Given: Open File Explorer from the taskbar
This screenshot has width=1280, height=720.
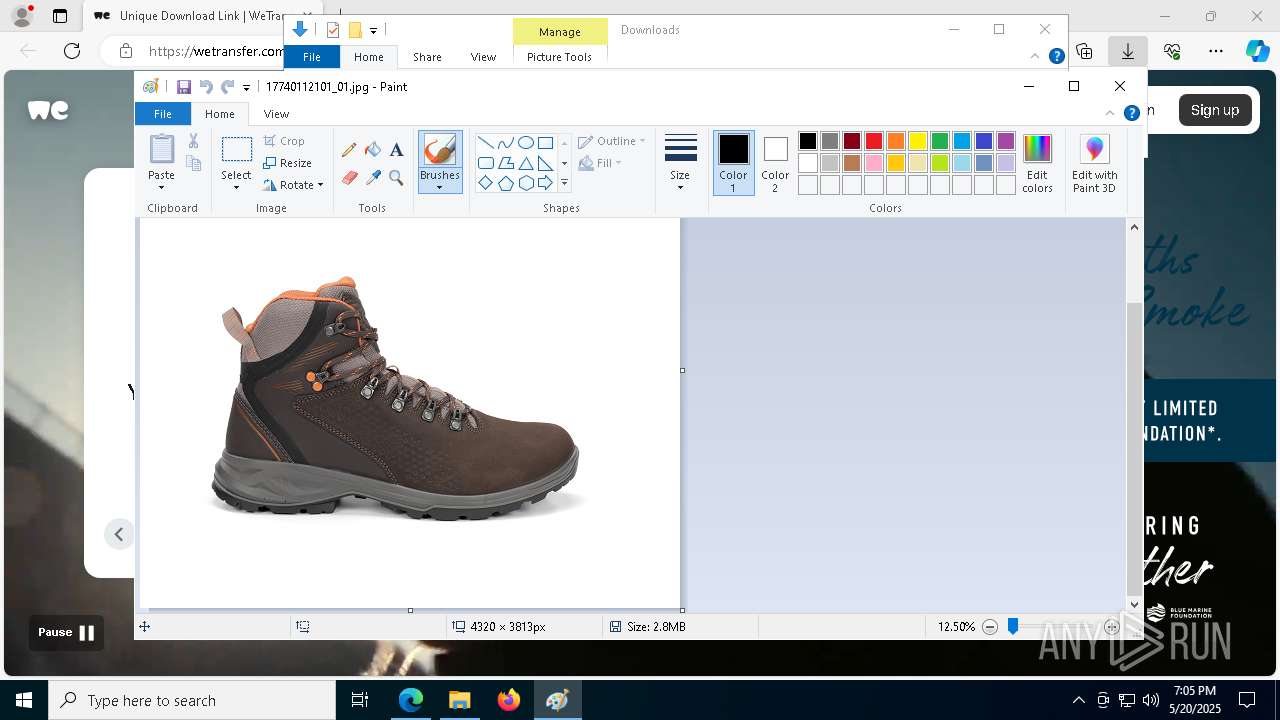Looking at the screenshot, I should [x=460, y=700].
